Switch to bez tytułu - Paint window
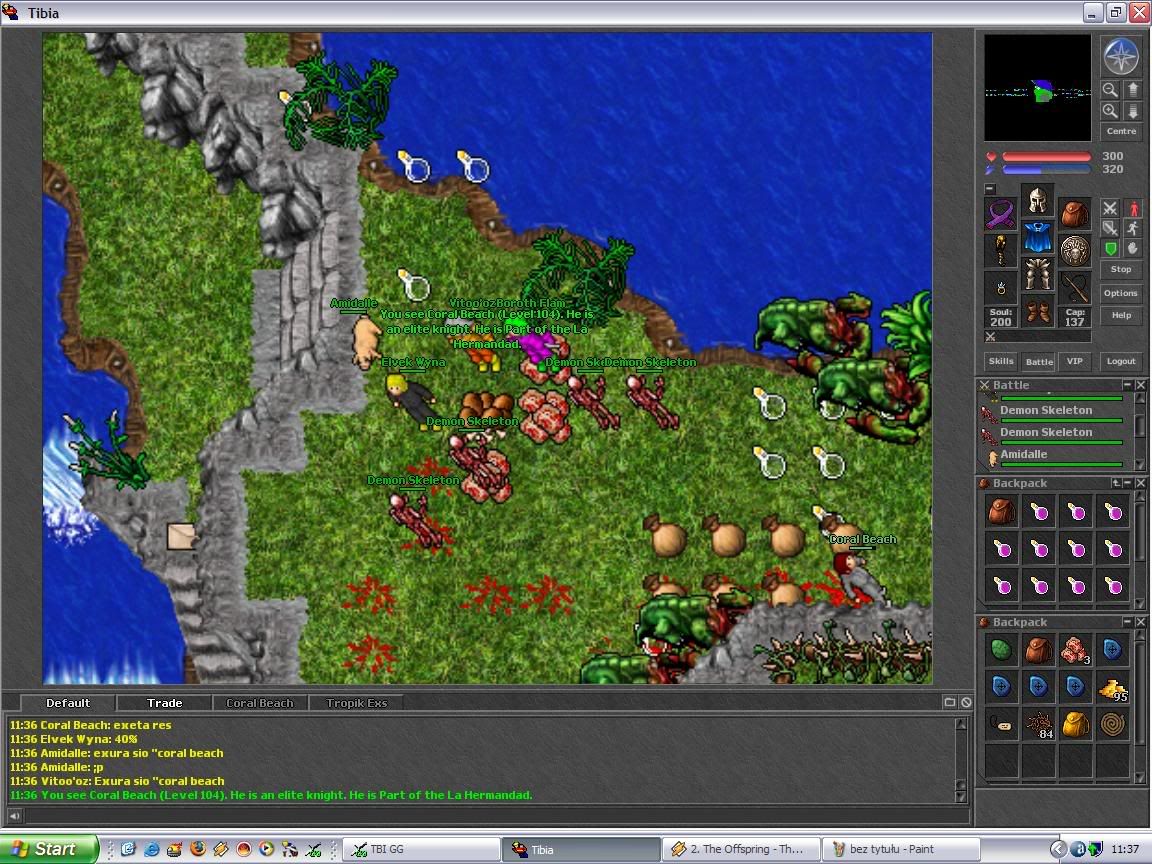The image size is (1152, 864). (x=901, y=849)
